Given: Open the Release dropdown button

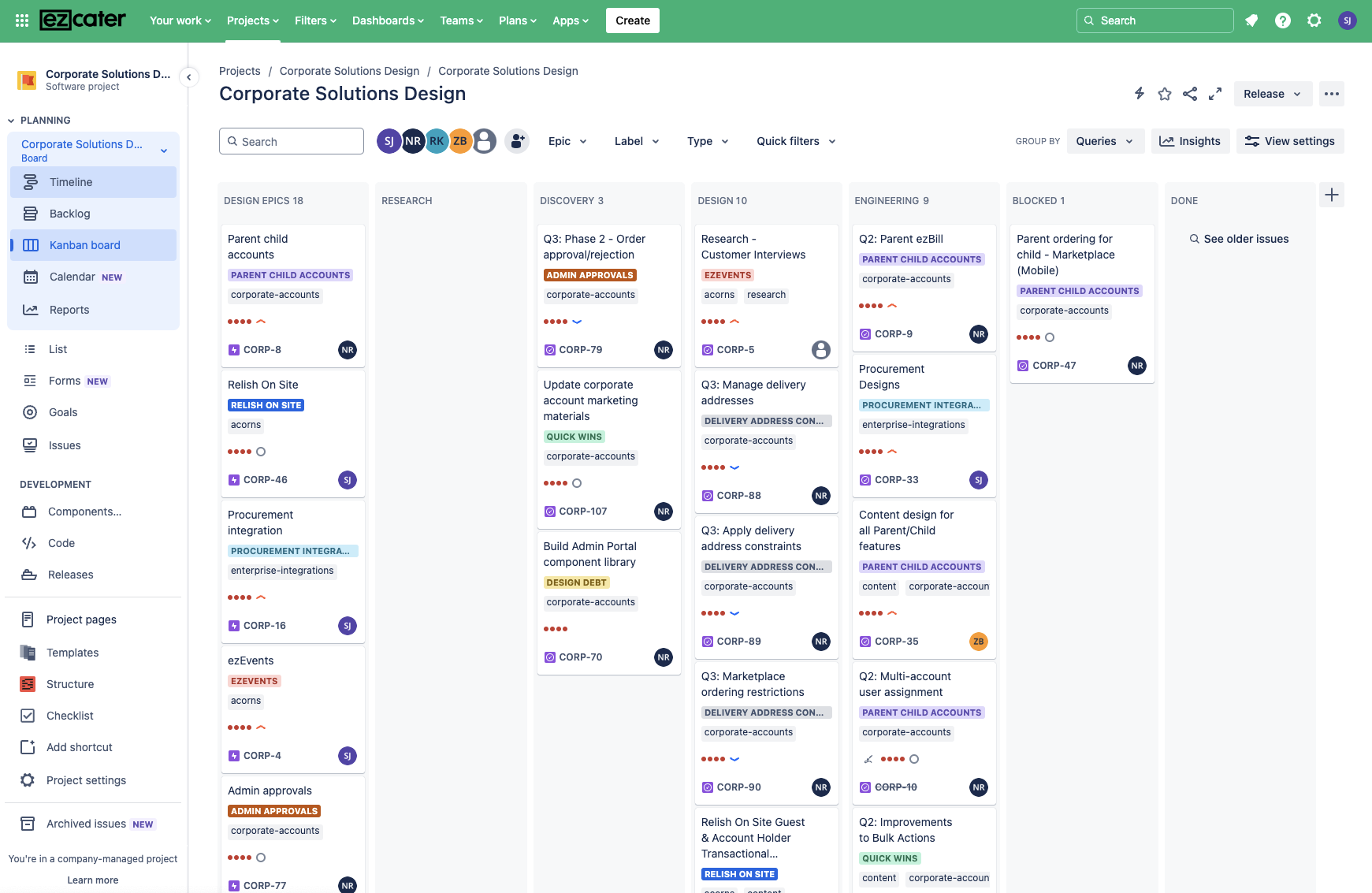Looking at the screenshot, I should tap(1273, 94).
